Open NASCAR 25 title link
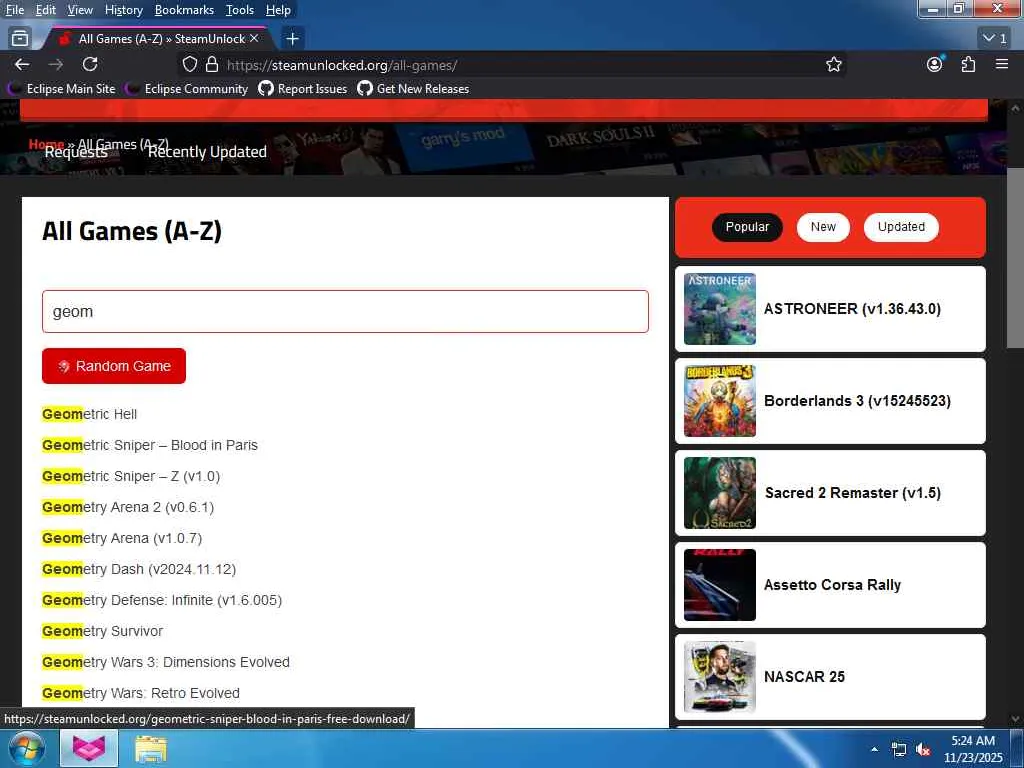This screenshot has height=768, width=1024. click(805, 677)
